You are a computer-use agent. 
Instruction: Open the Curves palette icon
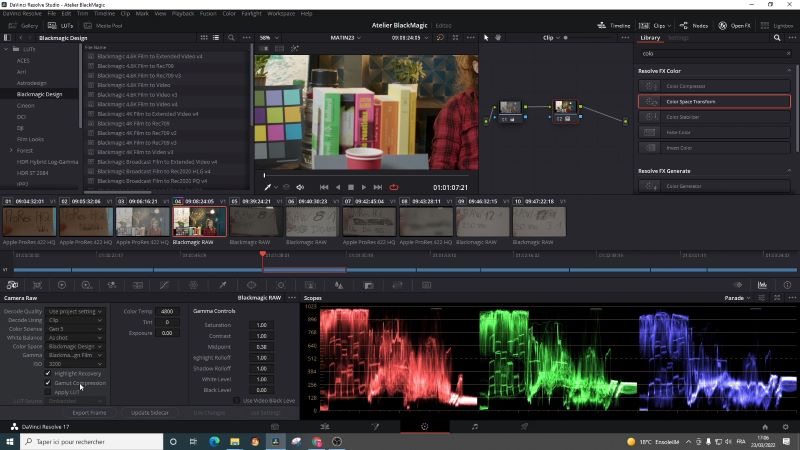pos(164,285)
